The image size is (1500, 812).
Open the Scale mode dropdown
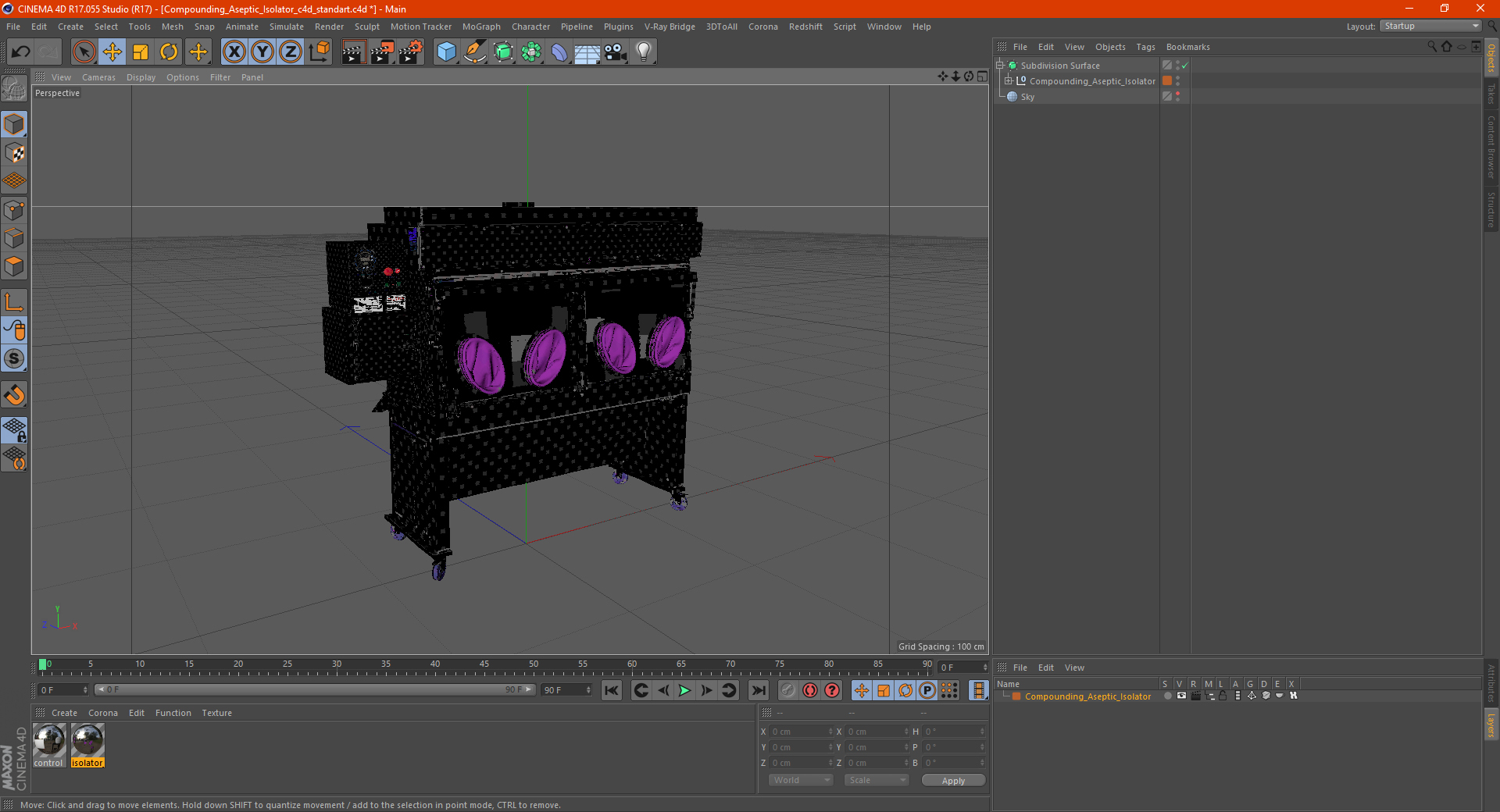point(877,780)
